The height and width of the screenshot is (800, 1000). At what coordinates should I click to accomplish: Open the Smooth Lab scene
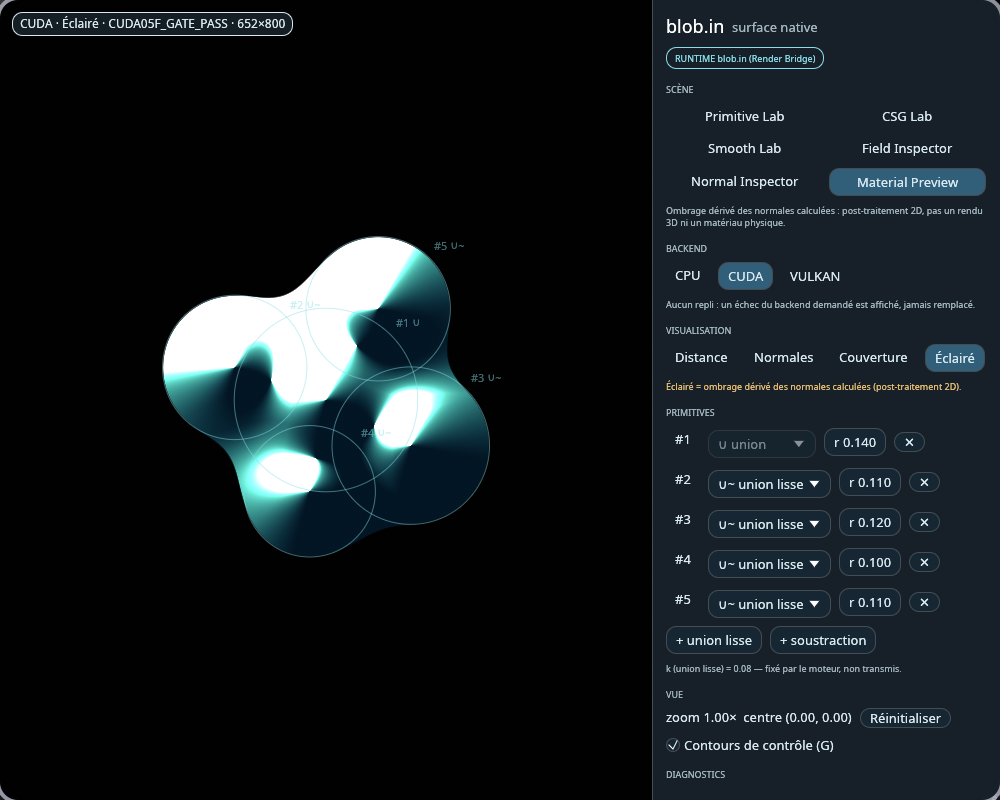pos(744,149)
